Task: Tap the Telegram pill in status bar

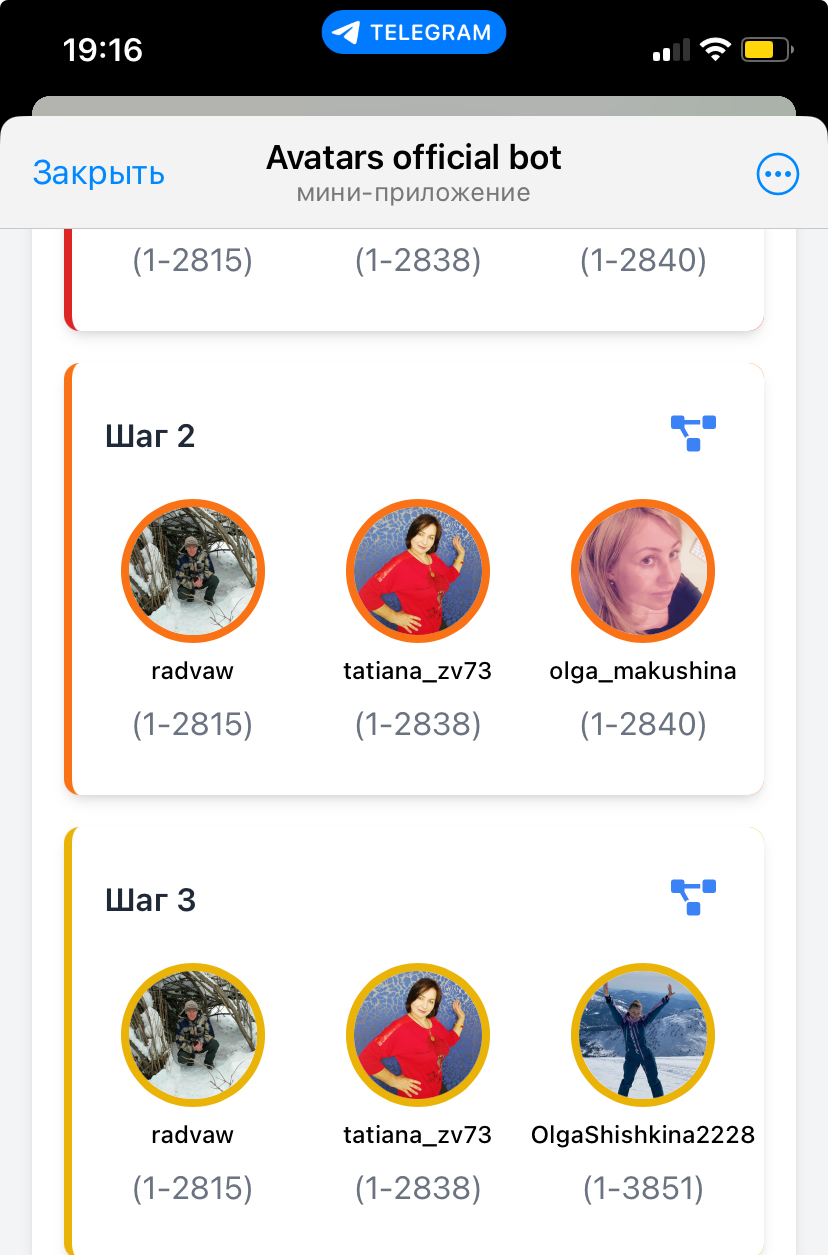Action: tap(414, 33)
